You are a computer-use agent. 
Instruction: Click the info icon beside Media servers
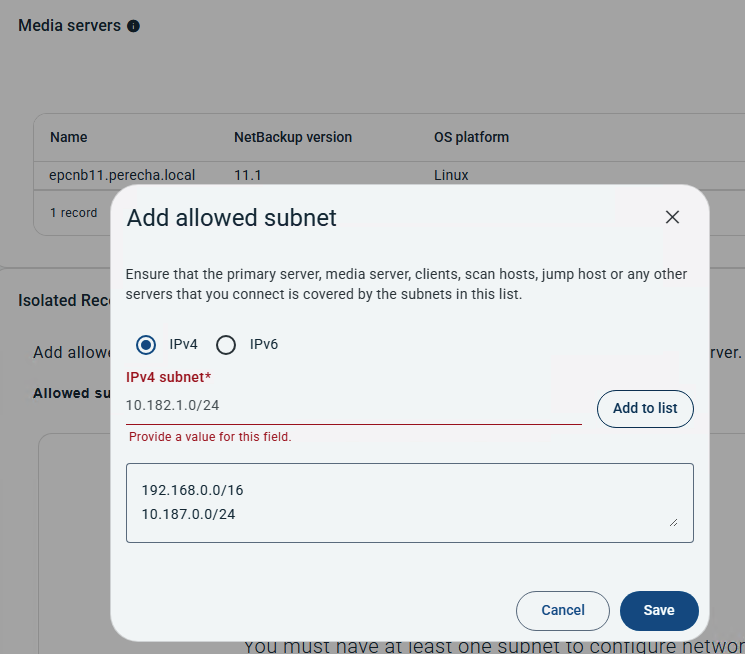[x=134, y=26]
